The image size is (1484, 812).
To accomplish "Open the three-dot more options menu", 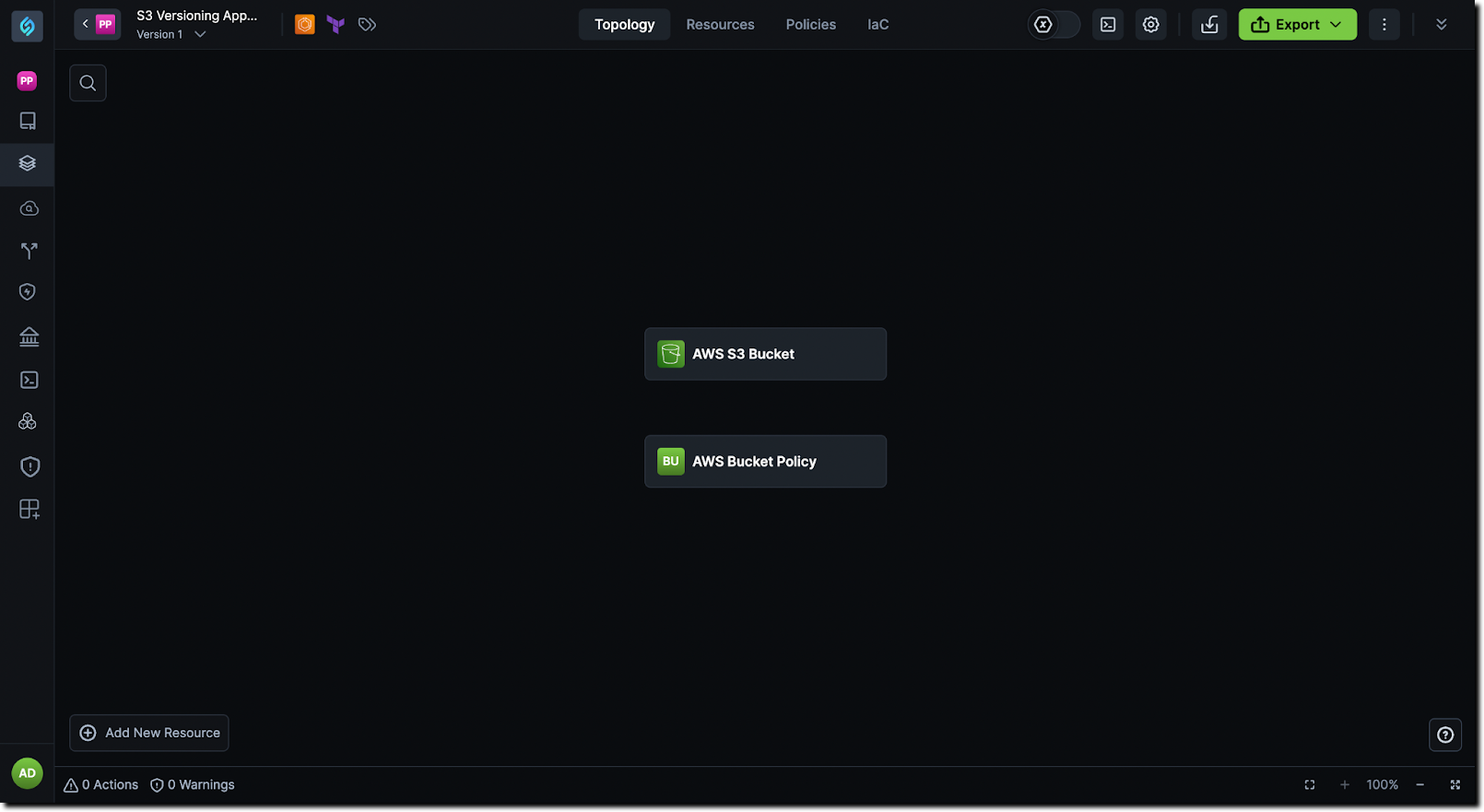I will point(1384,25).
